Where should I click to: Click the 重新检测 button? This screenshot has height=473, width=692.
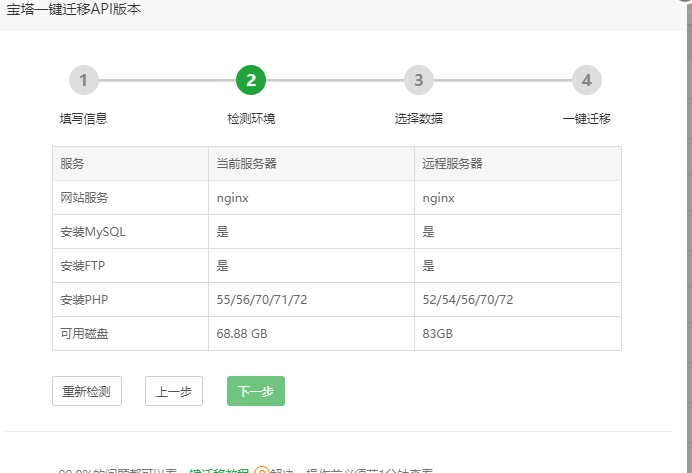pyautogui.click(x=87, y=391)
